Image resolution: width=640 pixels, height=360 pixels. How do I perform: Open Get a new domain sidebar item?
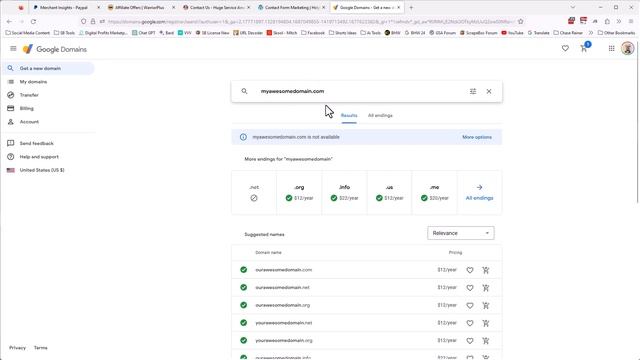click(48, 68)
